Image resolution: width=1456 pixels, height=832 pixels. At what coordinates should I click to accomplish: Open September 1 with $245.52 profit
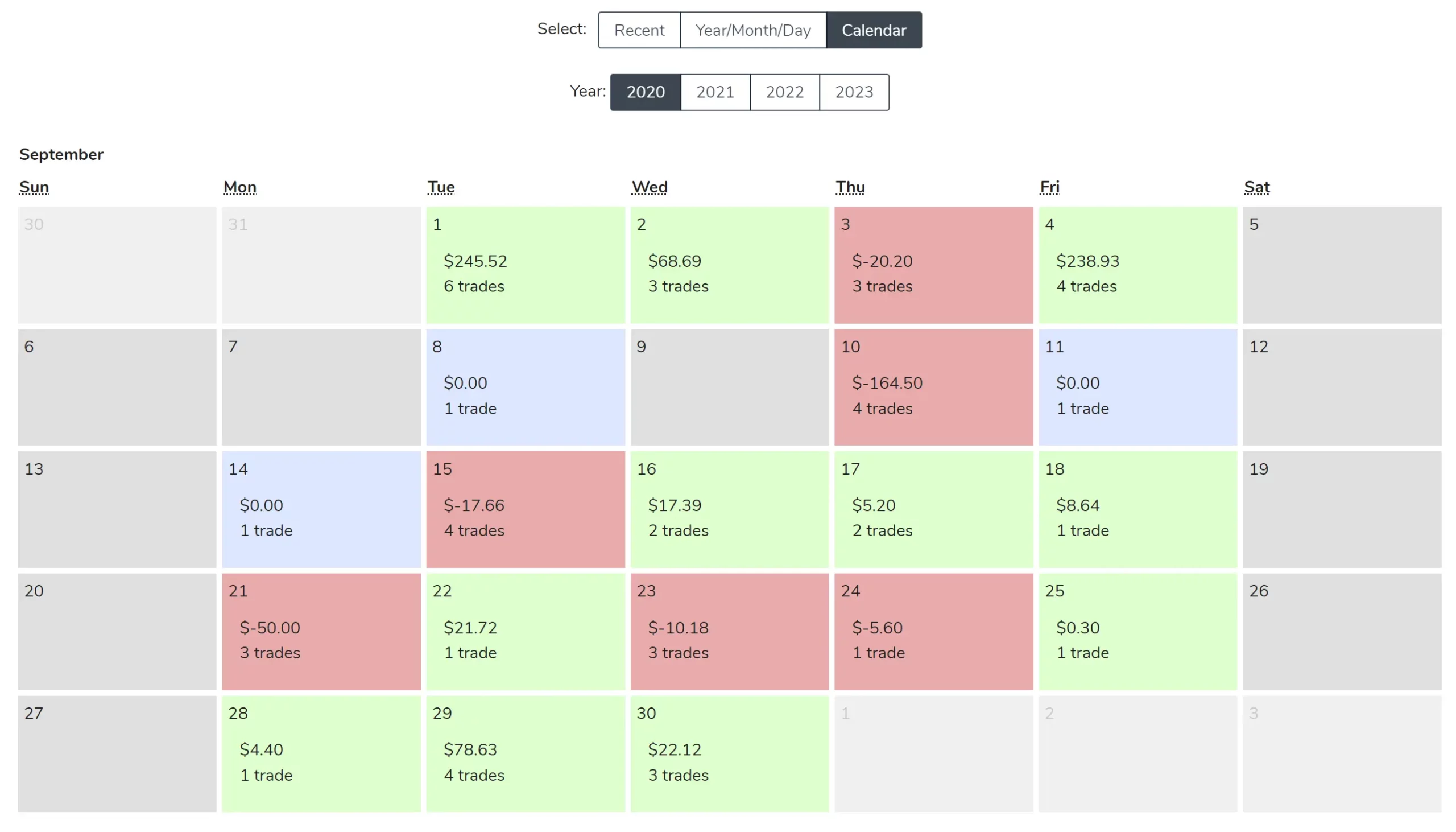pos(525,265)
